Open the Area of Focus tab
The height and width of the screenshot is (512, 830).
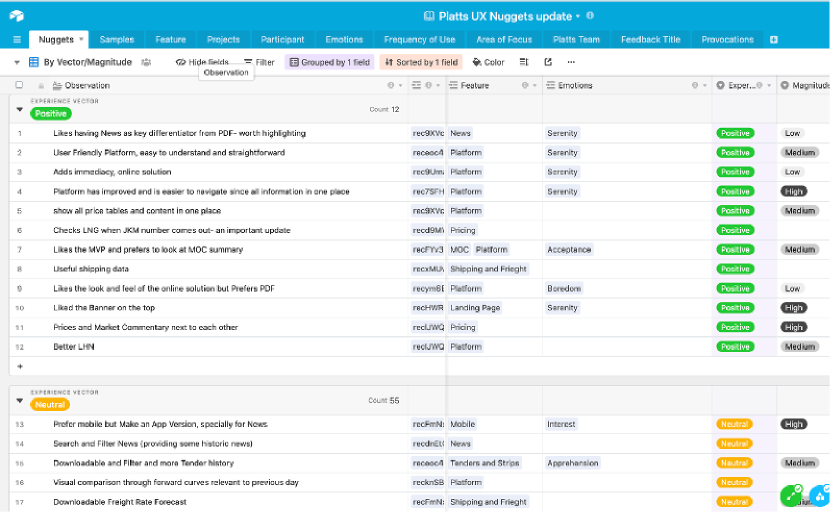click(x=504, y=40)
